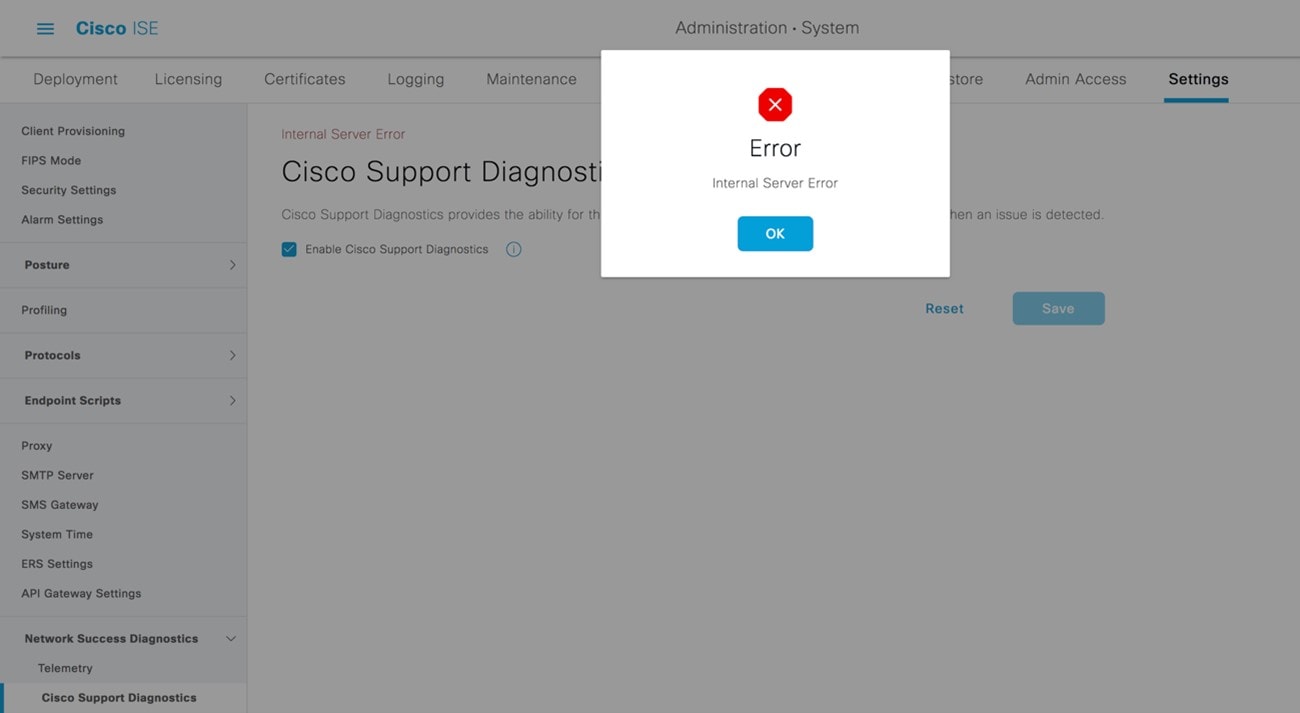Select Endpoint Scripts in the sidebar
This screenshot has width=1300, height=713.
pyautogui.click(x=72, y=400)
